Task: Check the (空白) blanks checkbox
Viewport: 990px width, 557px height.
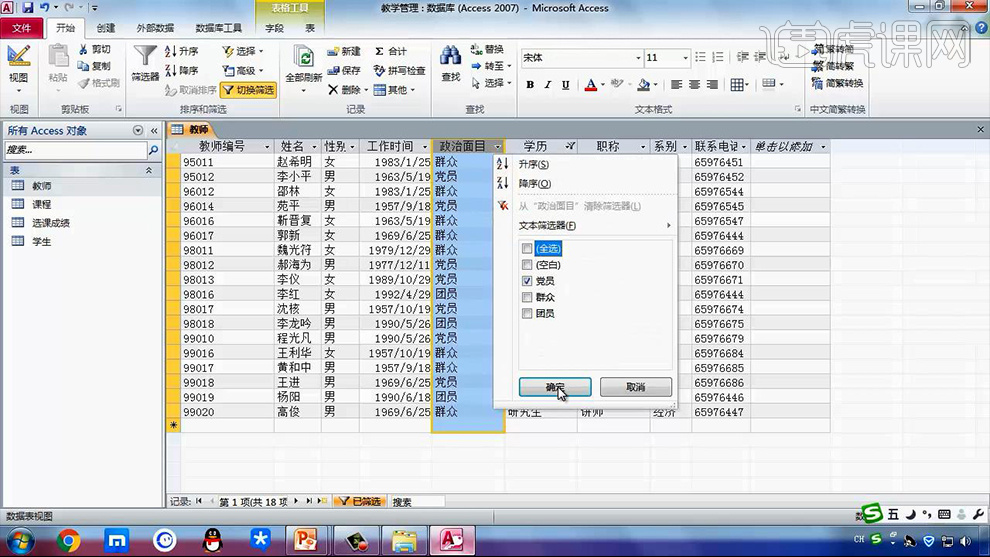Action: click(527, 265)
